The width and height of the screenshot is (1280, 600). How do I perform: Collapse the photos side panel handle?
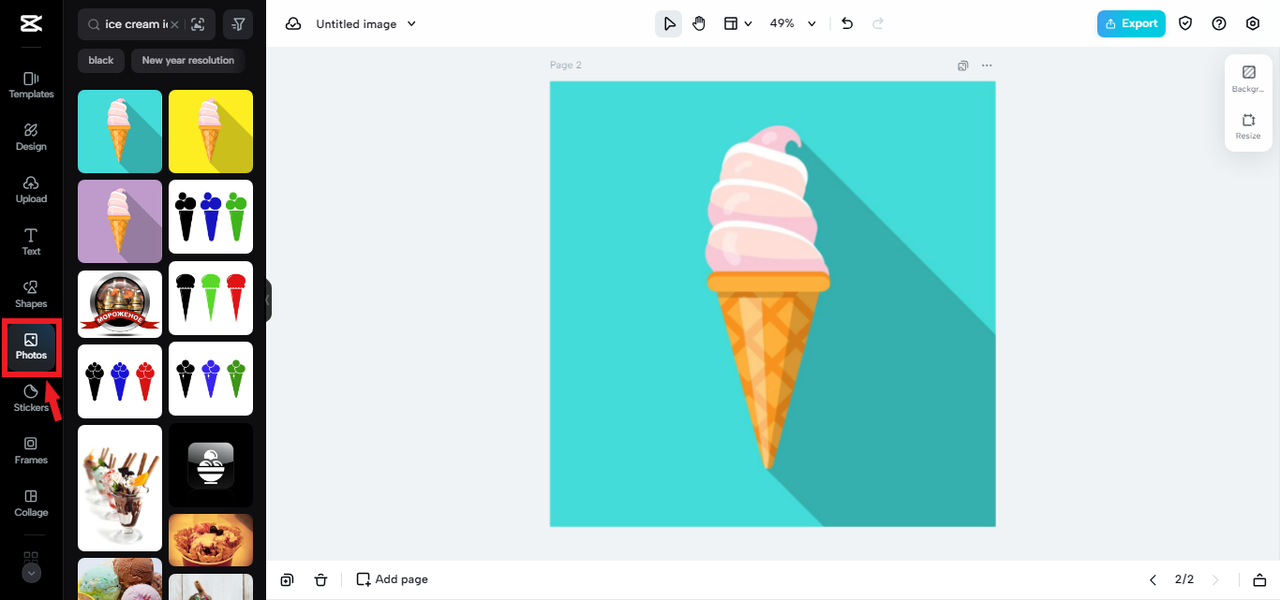268,300
